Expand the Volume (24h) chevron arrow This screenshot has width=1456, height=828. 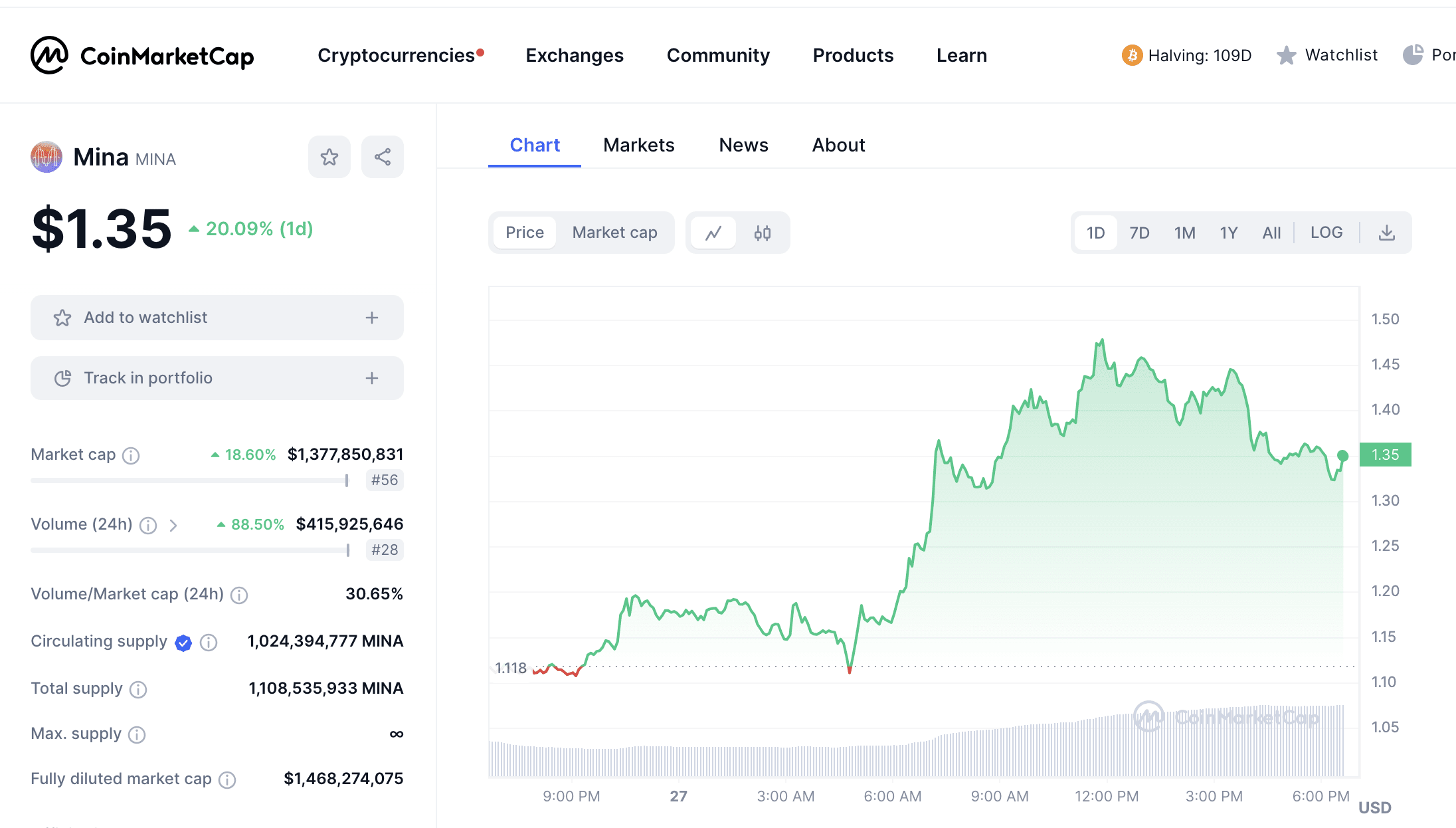173,526
